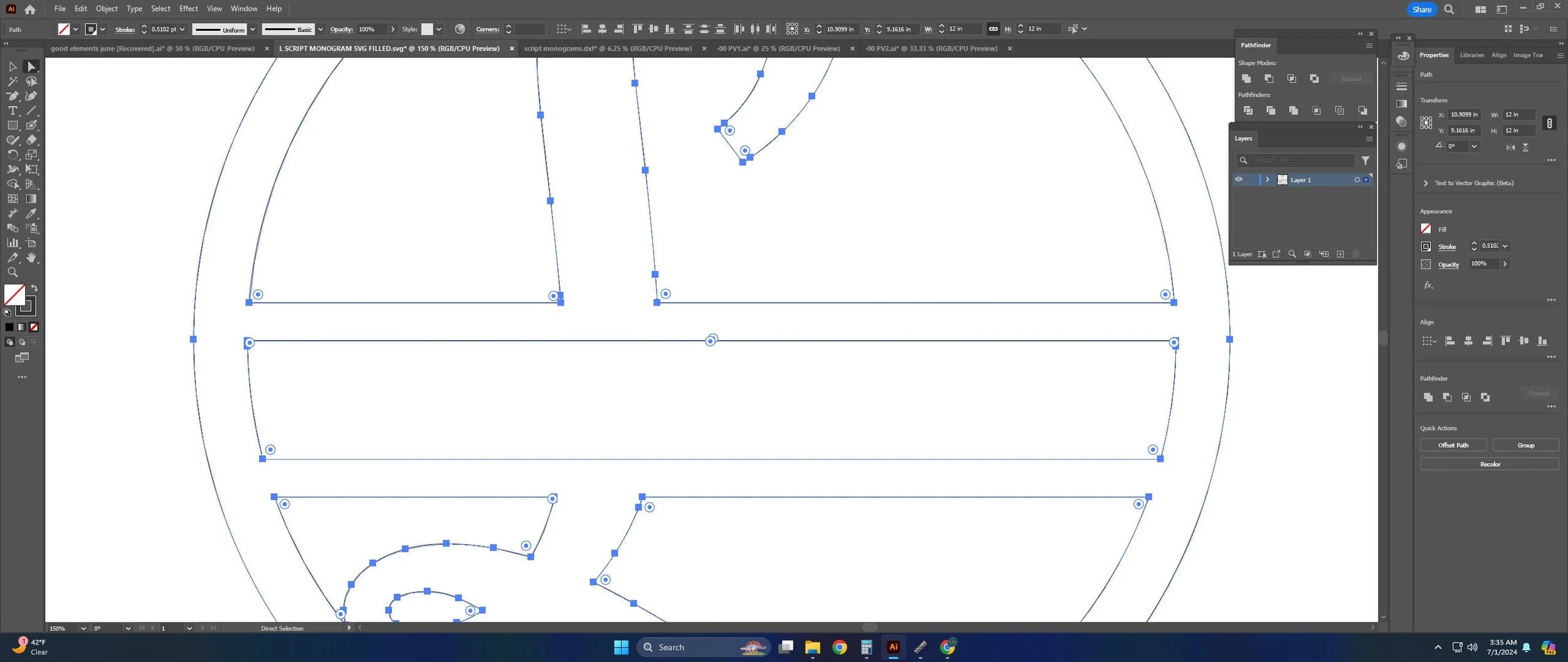Select the Gradient tool in toolbar
Viewport: 1568px width, 662px height.
tap(31, 198)
